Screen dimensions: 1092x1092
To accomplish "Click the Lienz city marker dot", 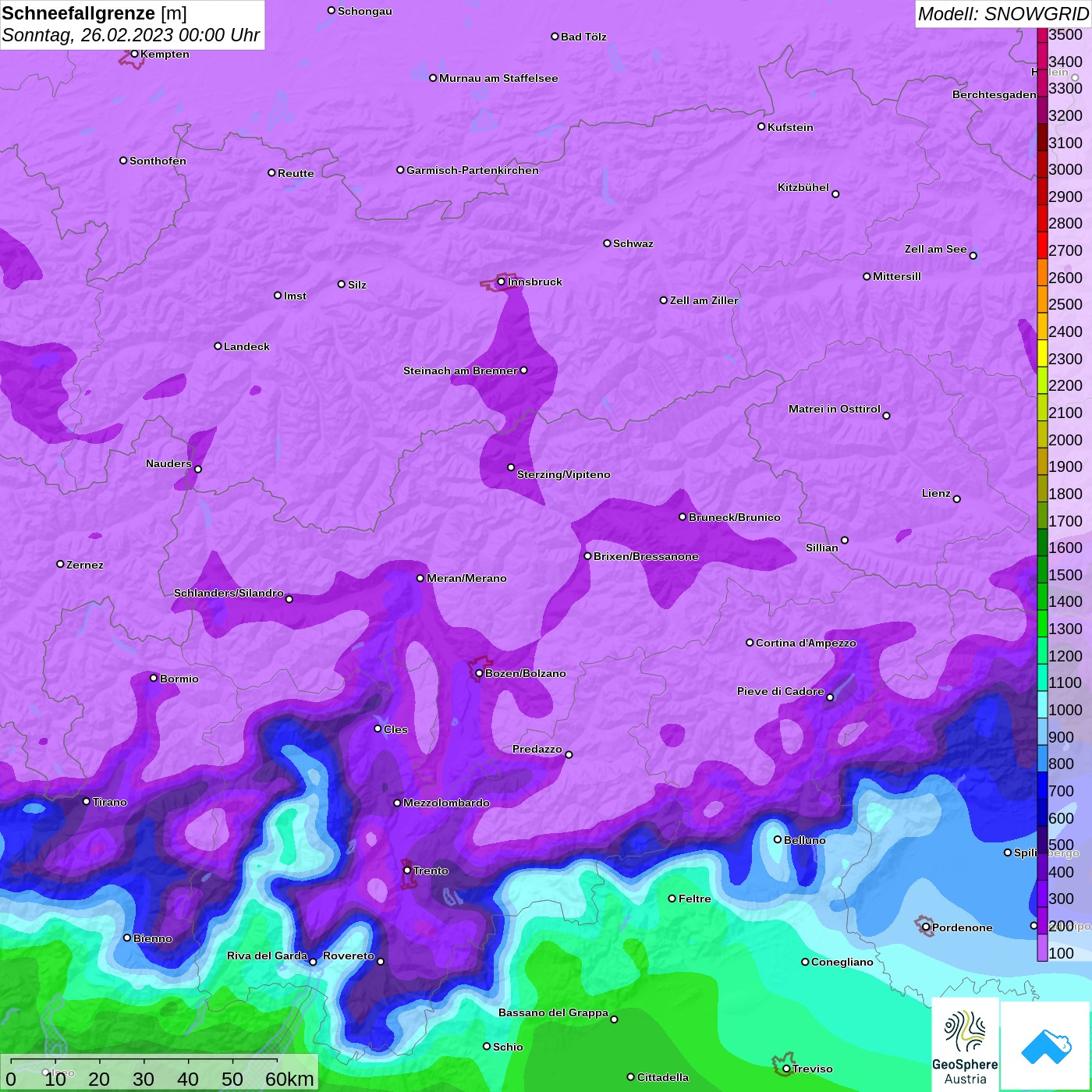I will pyautogui.click(x=957, y=499).
